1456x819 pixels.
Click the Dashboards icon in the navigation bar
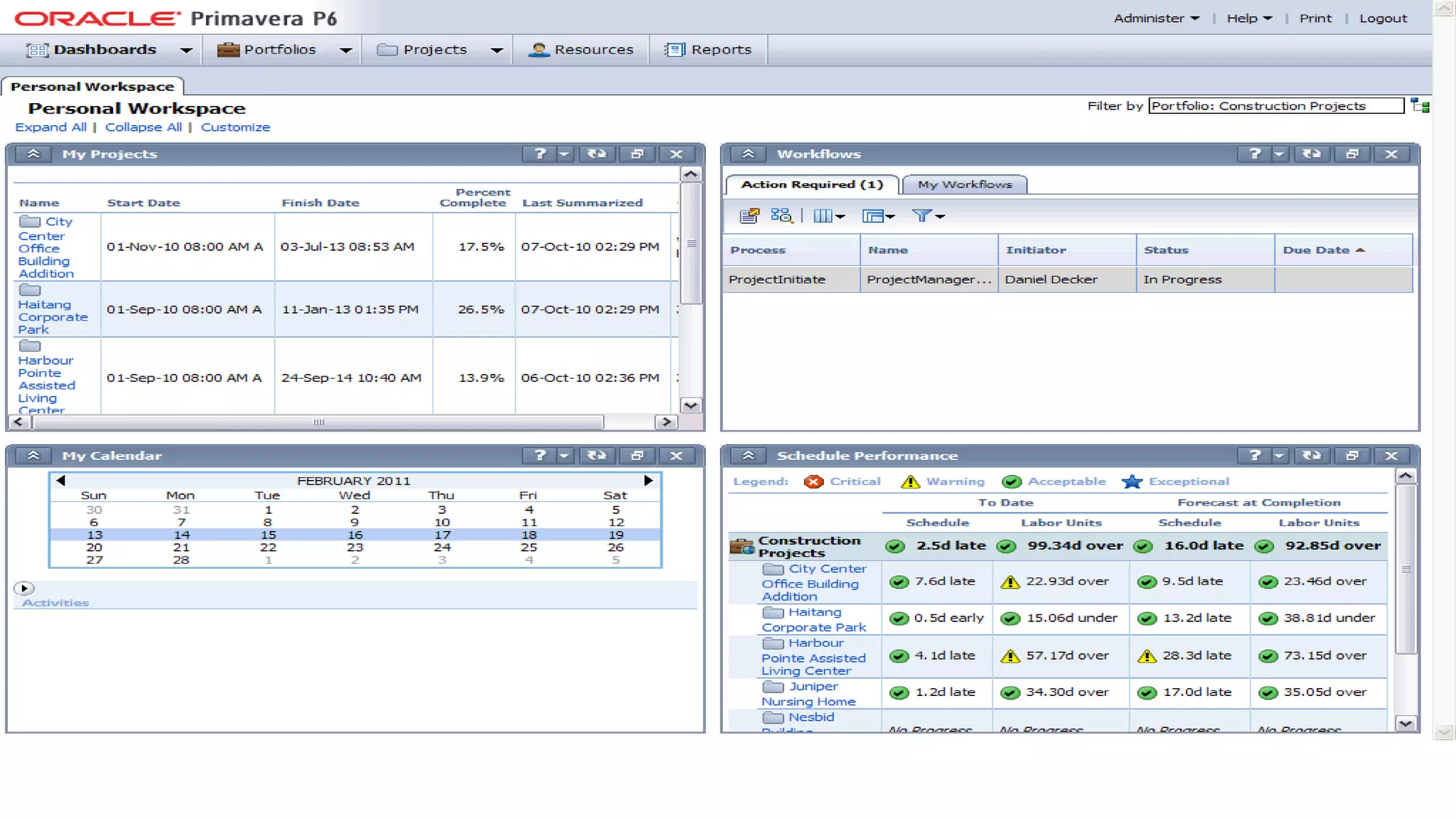coord(37,50)
